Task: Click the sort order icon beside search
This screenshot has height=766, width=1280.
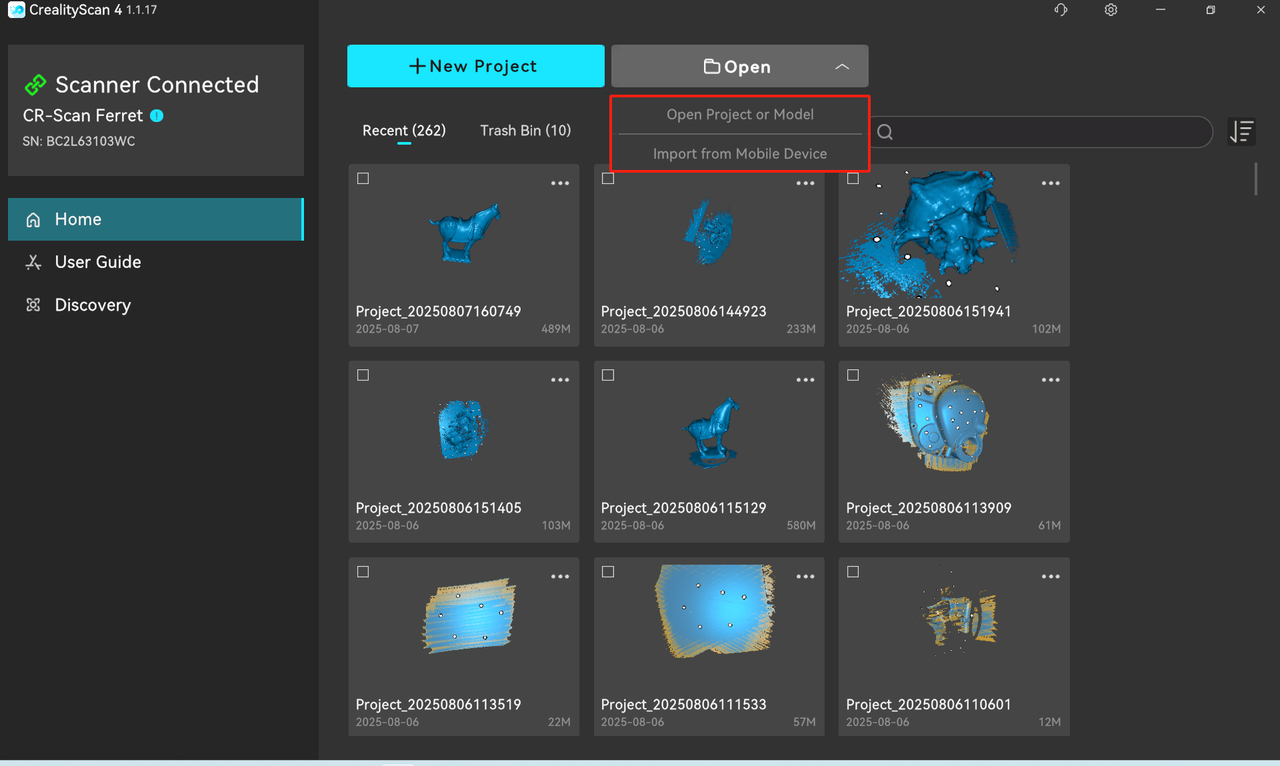Action: click(1241, 131)
